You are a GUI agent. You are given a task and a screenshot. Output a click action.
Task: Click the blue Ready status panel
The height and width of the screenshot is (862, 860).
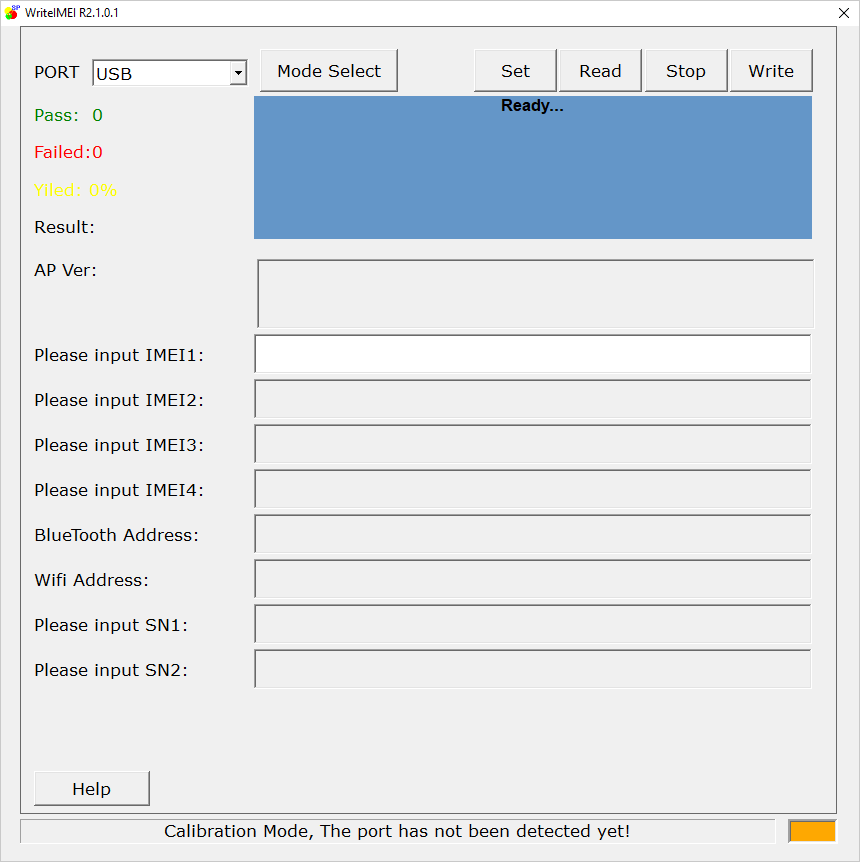[x=532, y=167]
